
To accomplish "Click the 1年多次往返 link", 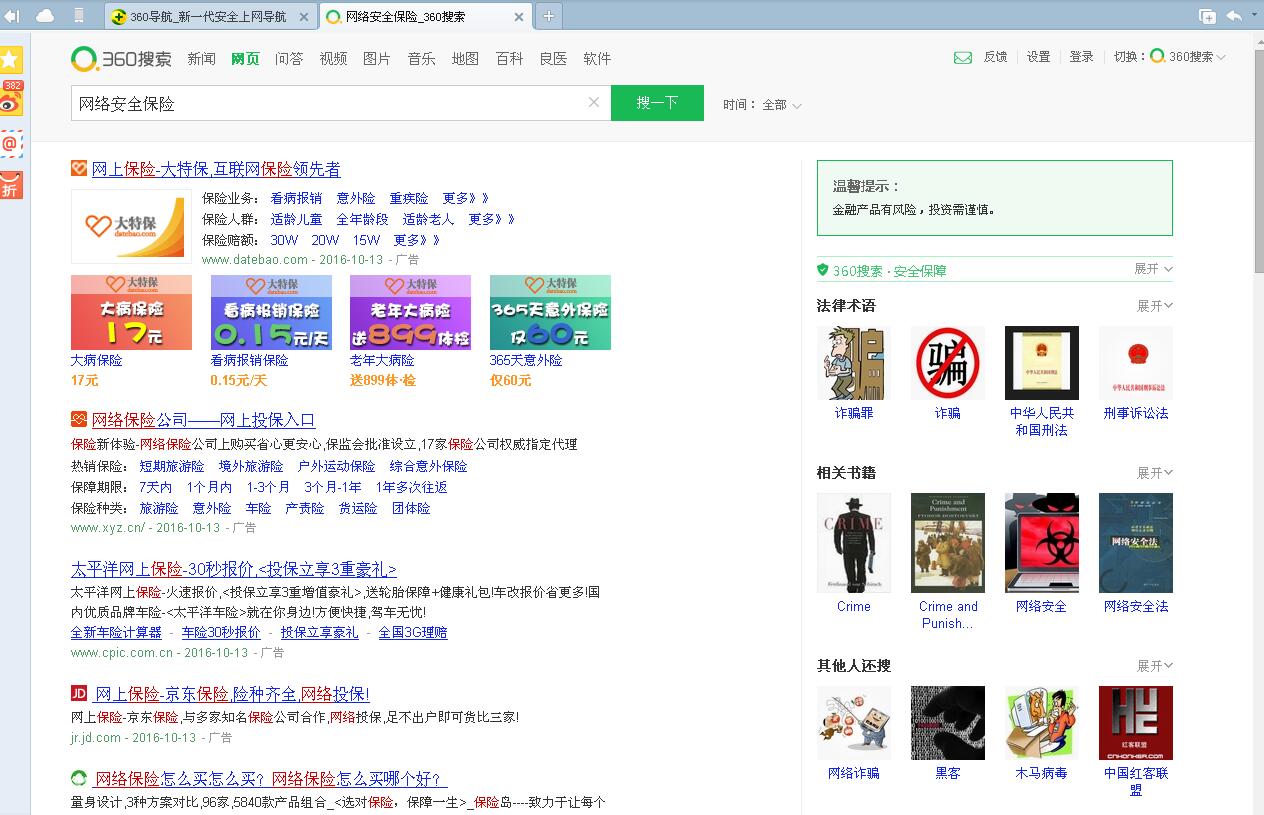I will tap(412, 487).
